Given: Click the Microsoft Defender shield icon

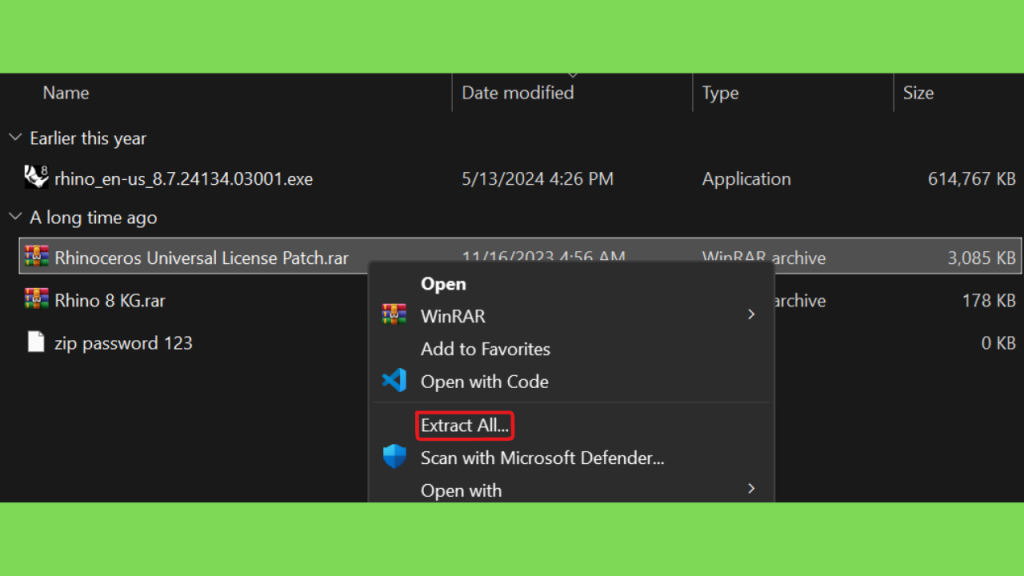Looking at the screenshot, I should pyautogui.click(x=394, y=456).
